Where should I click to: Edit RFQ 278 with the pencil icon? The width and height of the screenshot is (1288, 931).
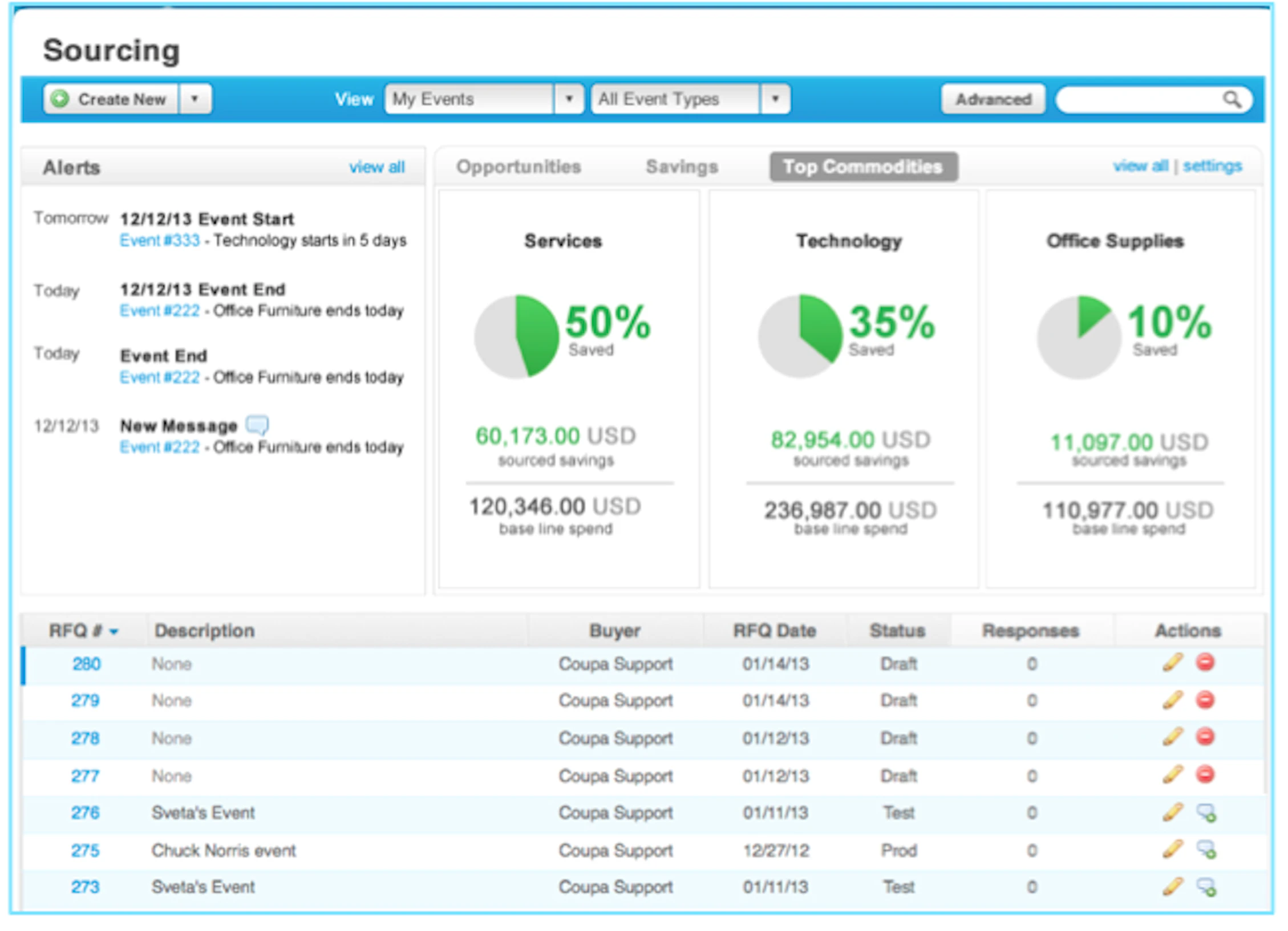tap(1172, 738)
